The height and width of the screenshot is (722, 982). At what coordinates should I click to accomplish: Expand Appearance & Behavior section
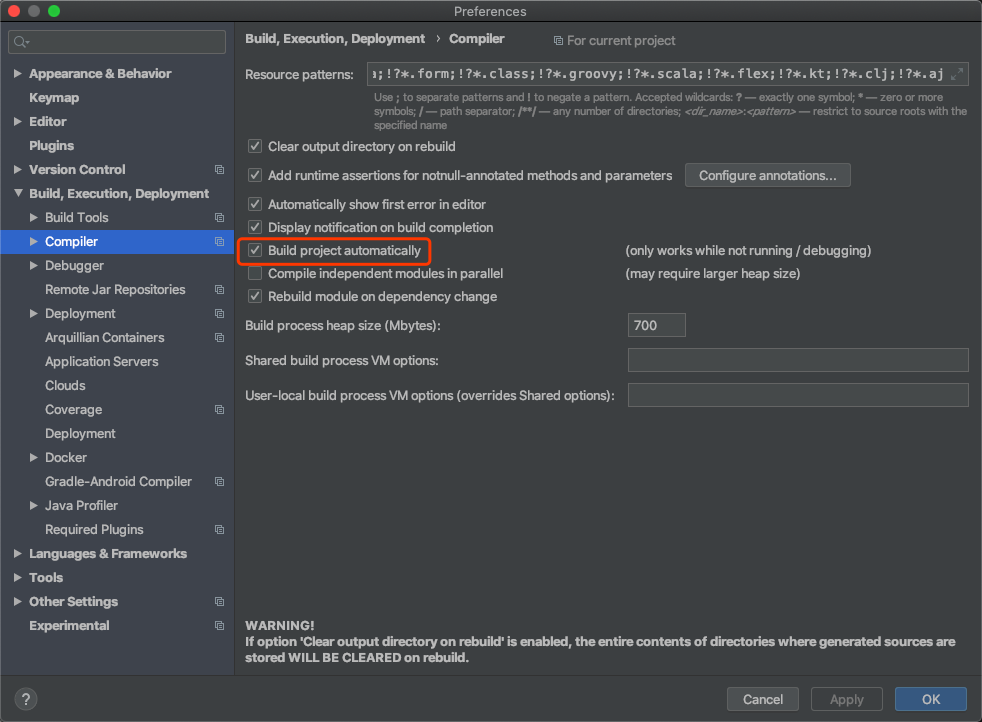click(x=18, y=74)
